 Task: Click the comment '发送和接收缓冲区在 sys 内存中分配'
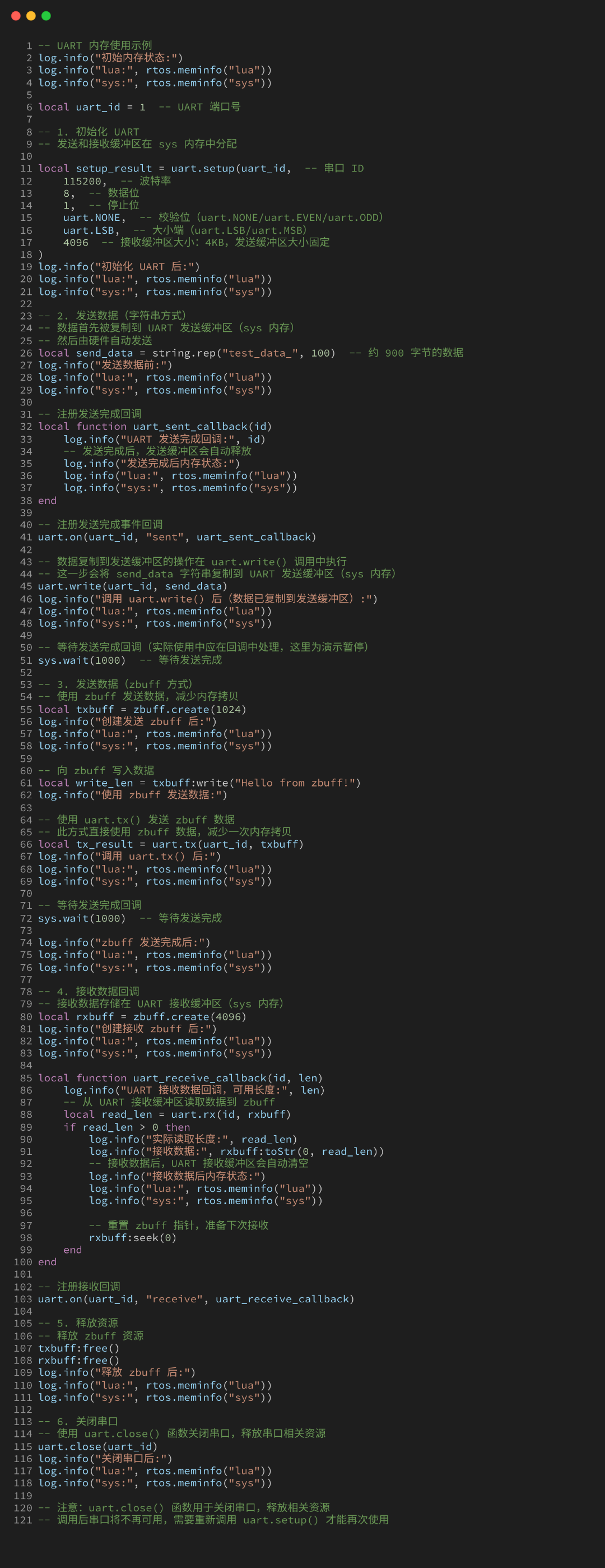click(147, 144)
